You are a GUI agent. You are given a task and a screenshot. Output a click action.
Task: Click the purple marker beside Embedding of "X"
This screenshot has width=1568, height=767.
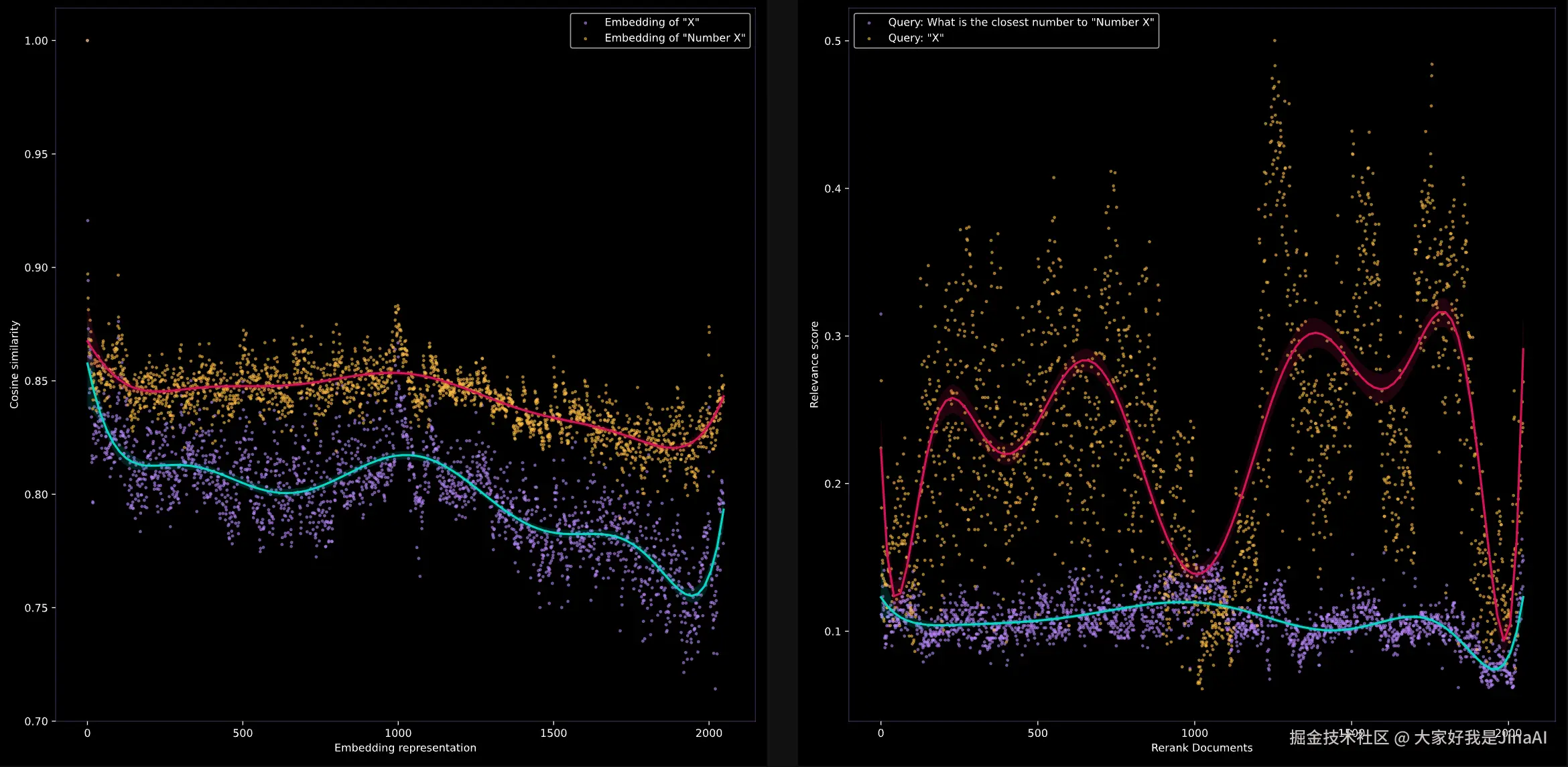point(585,23)
